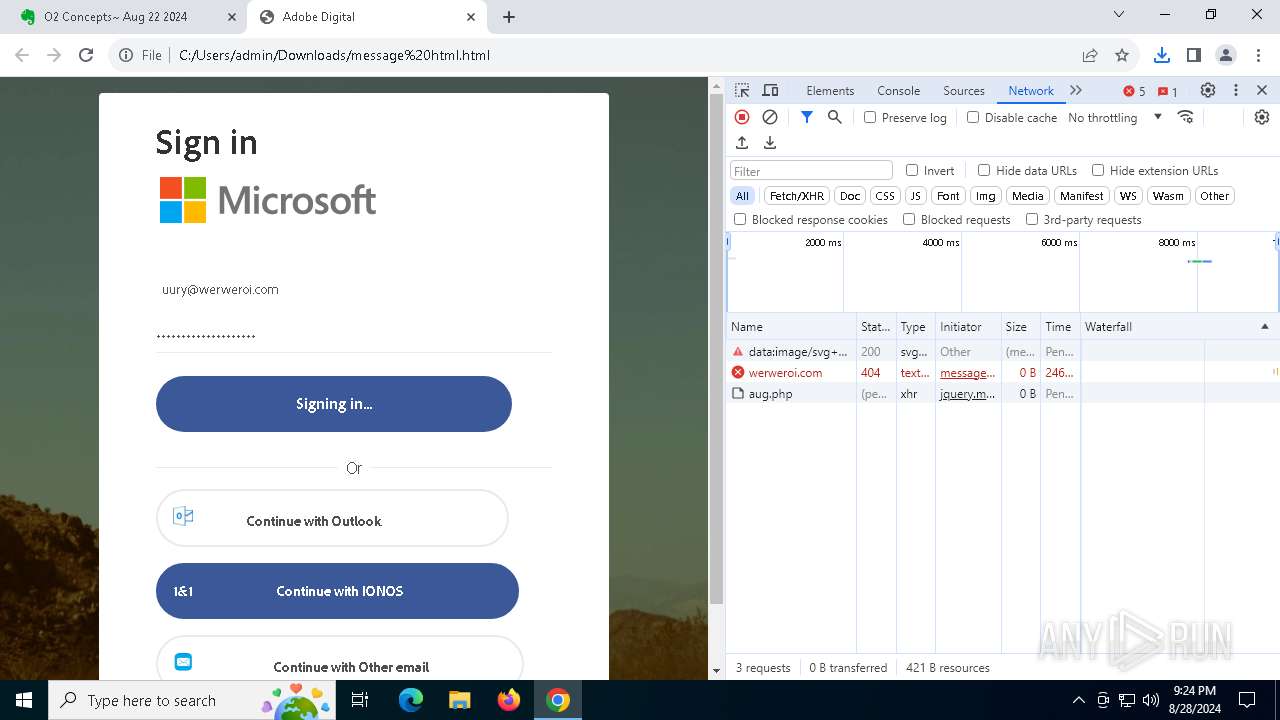
Task: Click the password input field
Action: pyautogui.click(x=354, y=336)
